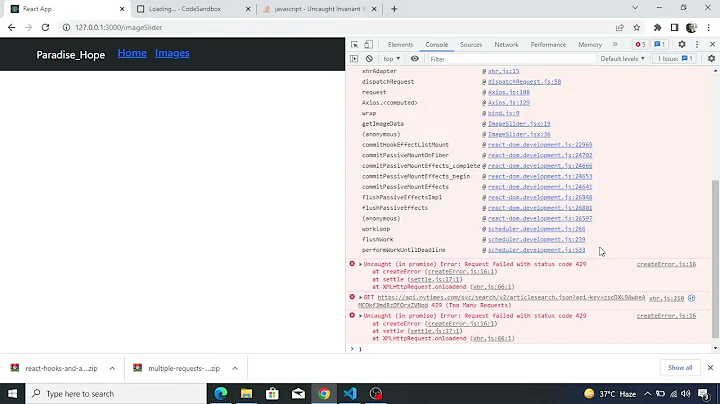720x404 pixels.
Task: Open the Extensions puzzle icon
Action: click(x=658, y=28)
